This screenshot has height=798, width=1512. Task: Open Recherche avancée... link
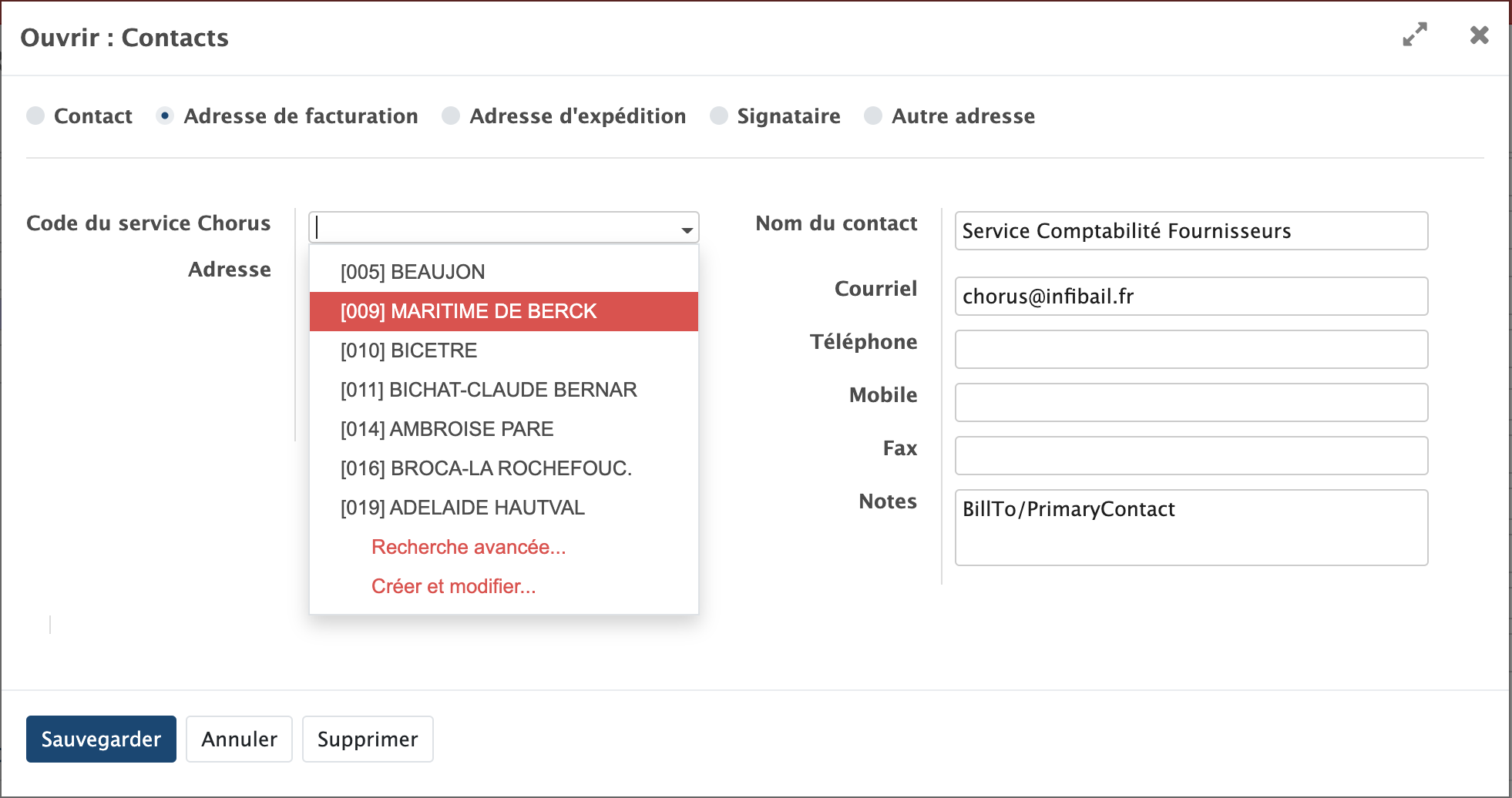469,547
